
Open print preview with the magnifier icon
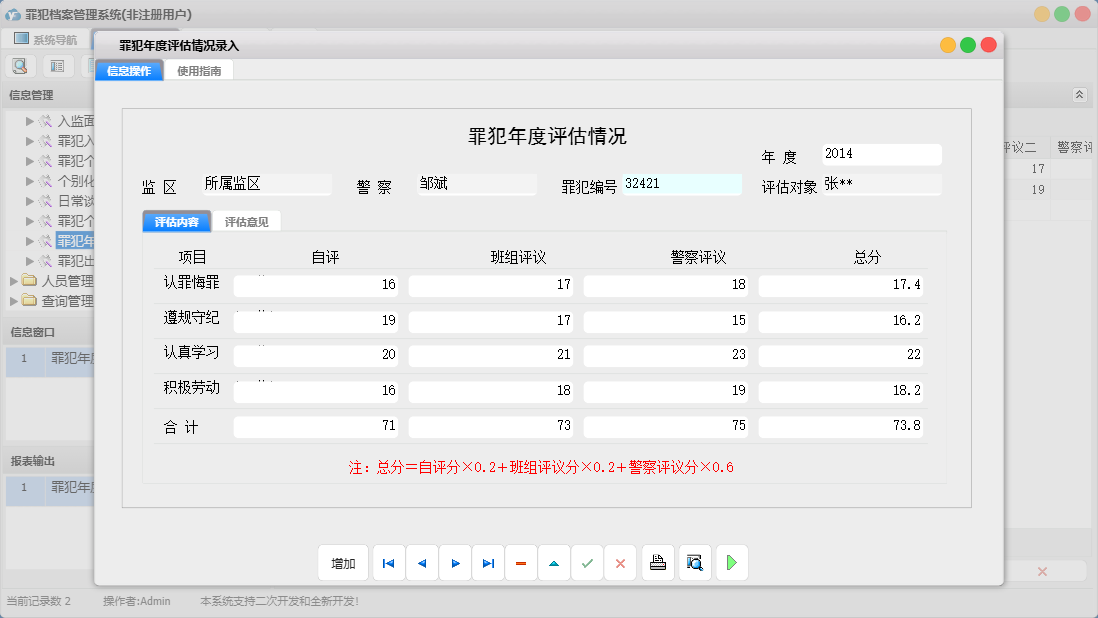click(x=694, y=563)
